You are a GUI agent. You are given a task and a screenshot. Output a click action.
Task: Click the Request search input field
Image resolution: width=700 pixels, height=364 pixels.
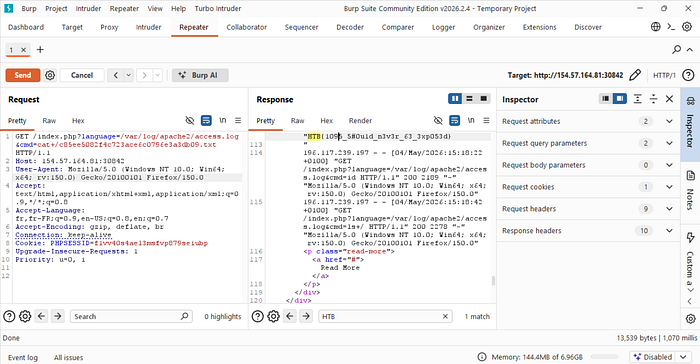point(131,316)
